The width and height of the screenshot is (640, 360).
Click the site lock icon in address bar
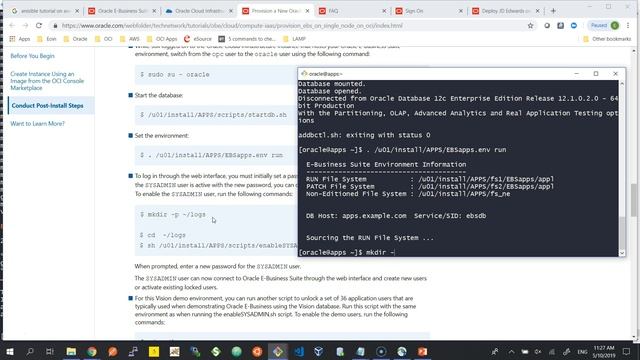click(55, 26)
